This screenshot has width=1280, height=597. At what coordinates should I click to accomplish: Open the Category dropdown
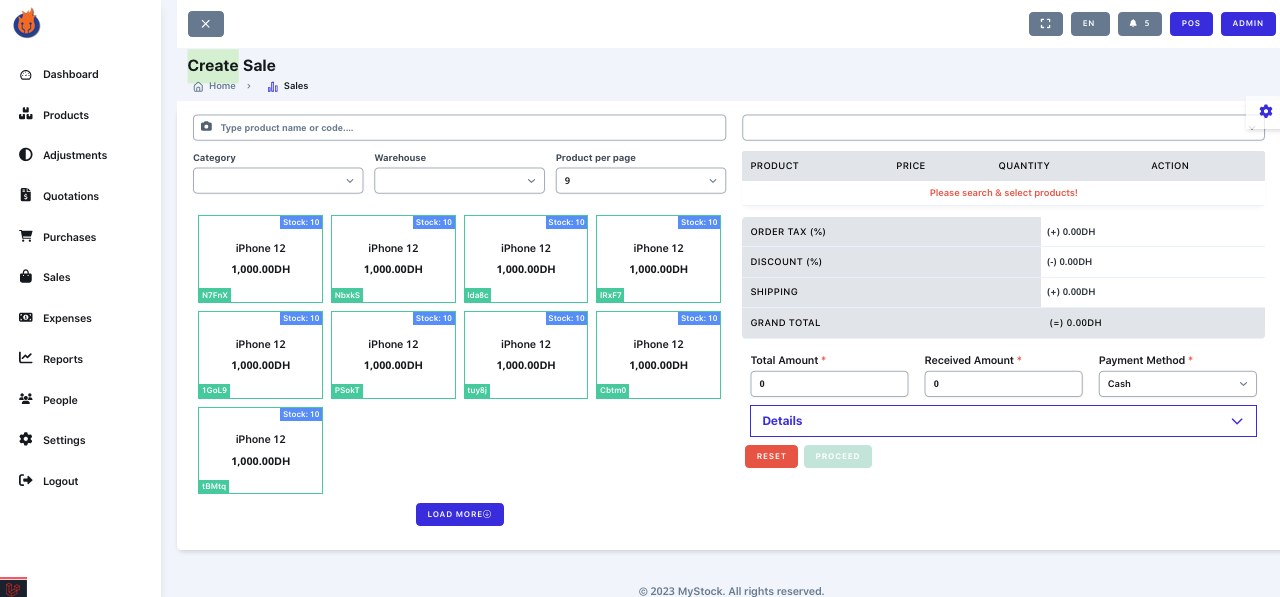pos(278,181)
